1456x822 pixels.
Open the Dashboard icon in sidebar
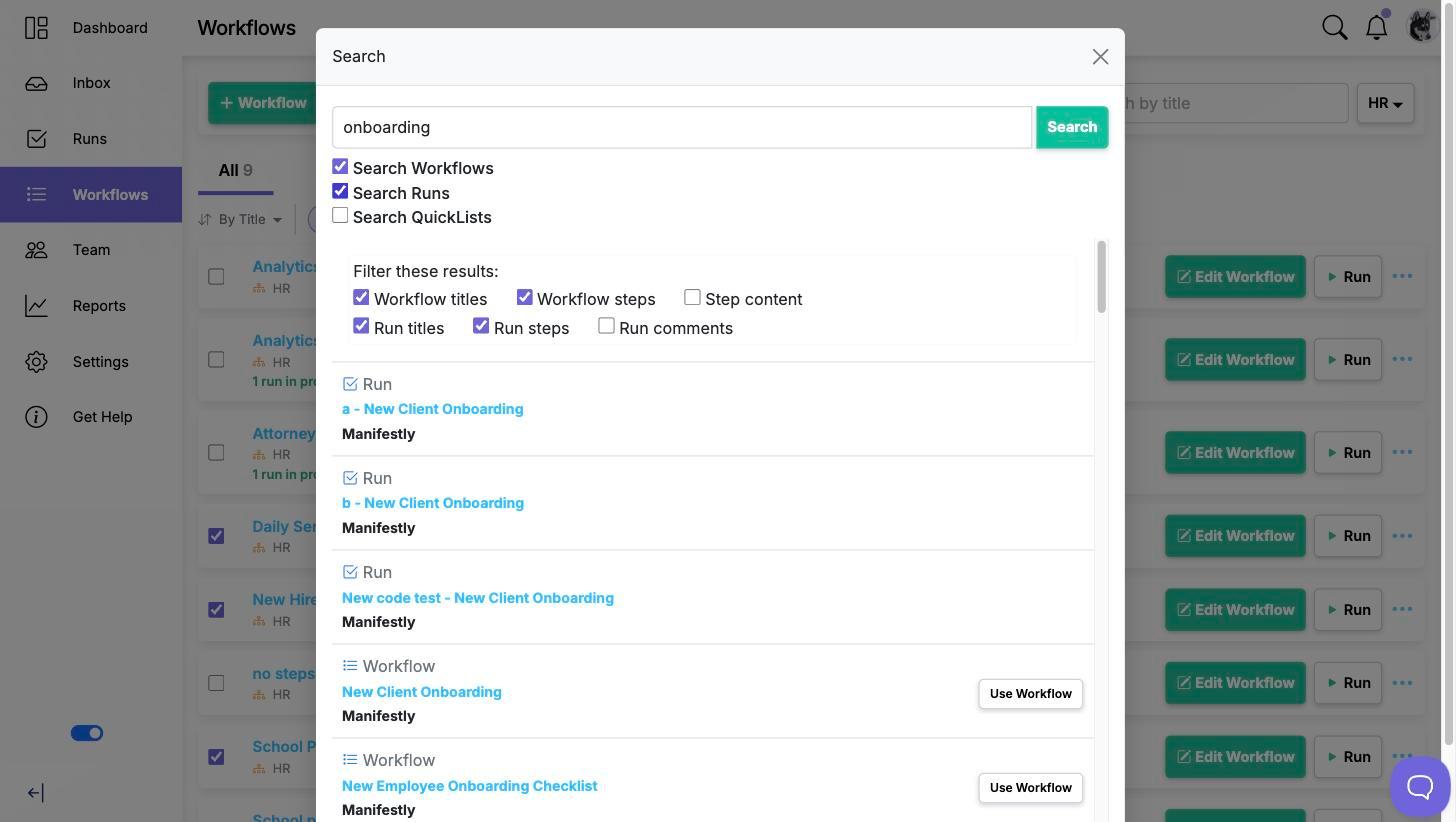pos(36,28)
